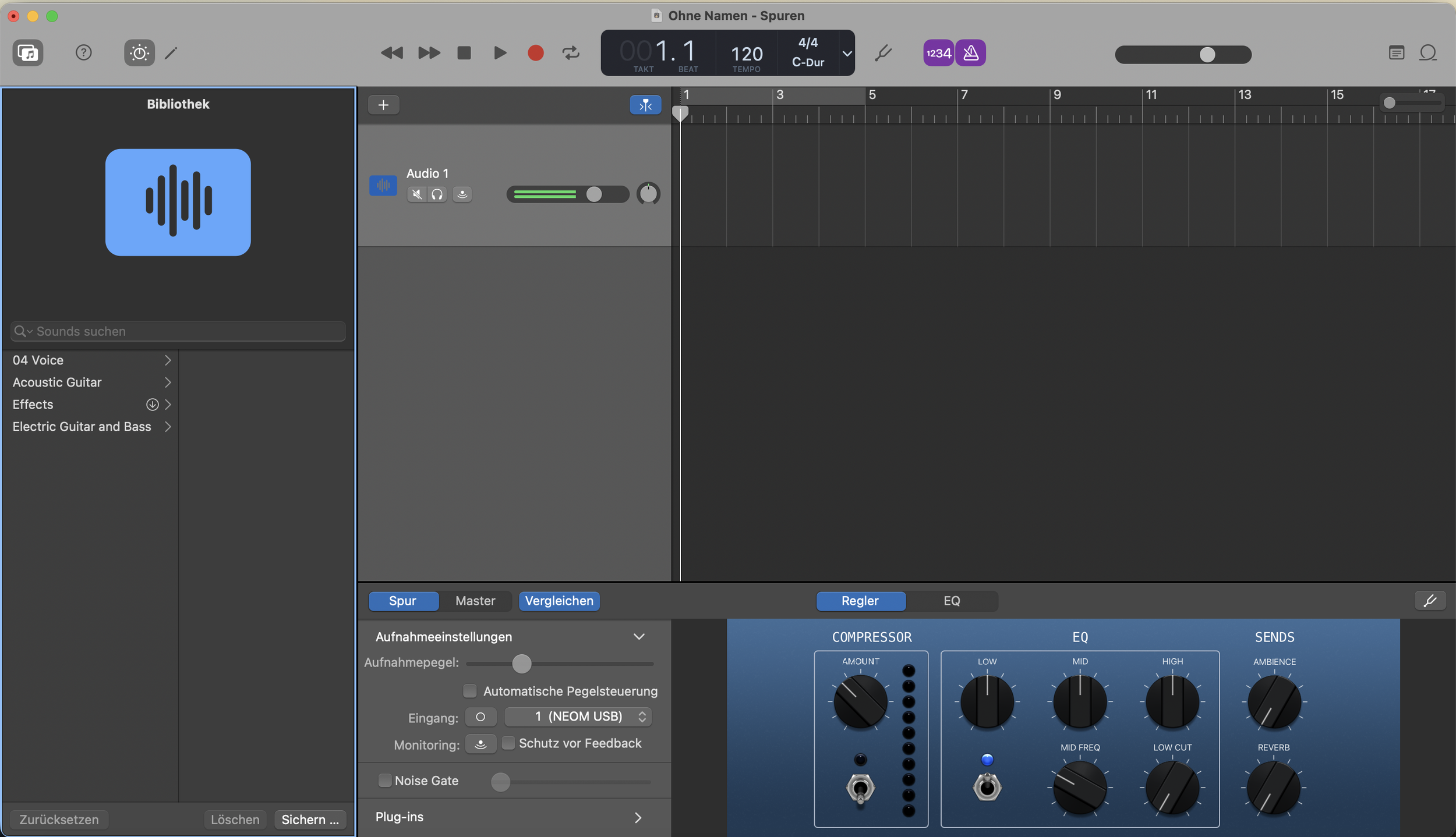
Task: Toggle the Smart Controls dial button
Action: click(139, 53)
